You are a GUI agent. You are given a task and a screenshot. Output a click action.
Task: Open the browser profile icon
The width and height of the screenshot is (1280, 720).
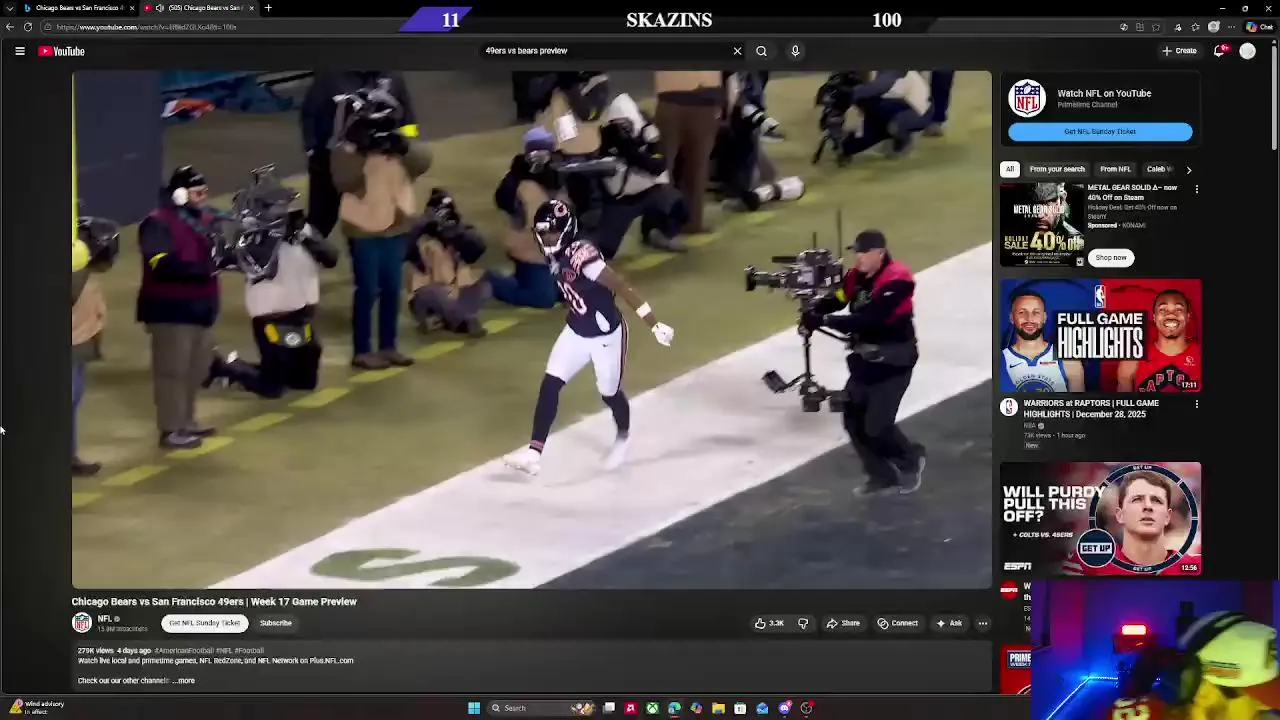(x=1214, y=27)
